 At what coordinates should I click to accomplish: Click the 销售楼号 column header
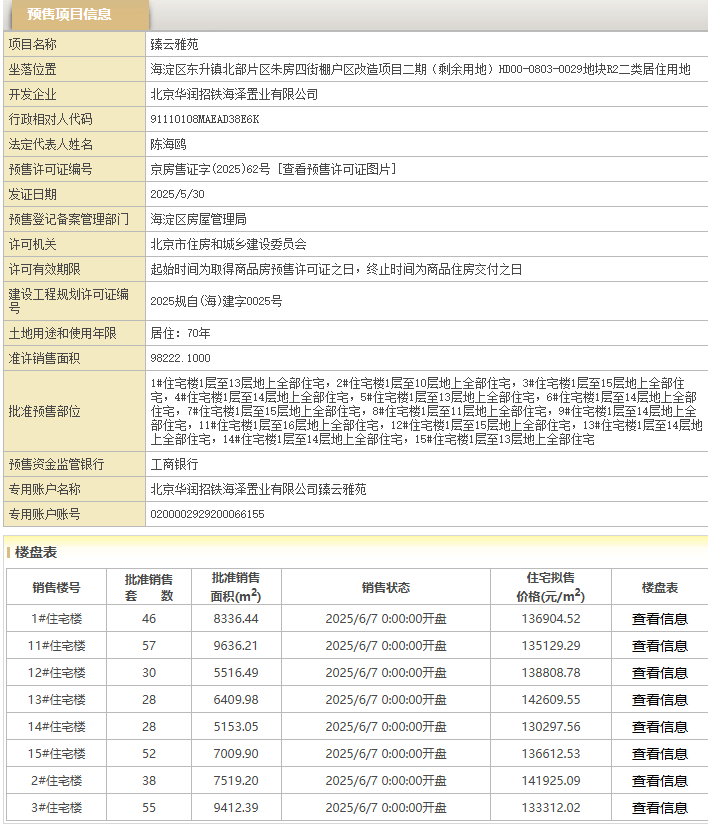56,587
